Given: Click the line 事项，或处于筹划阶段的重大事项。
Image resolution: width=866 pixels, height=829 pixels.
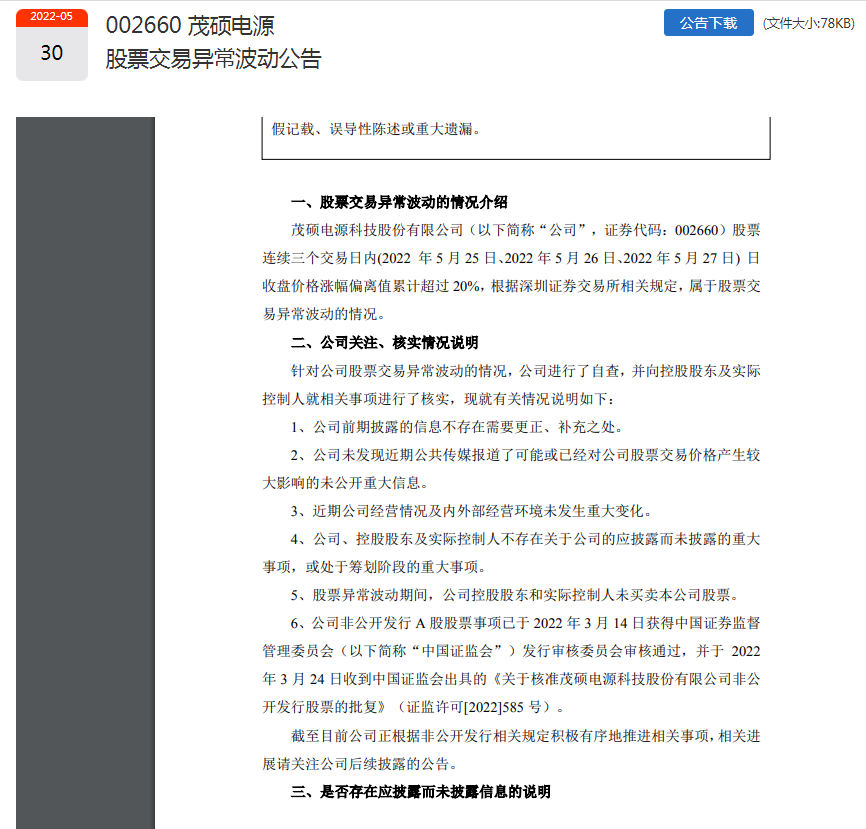Looking at the screenshot, I should click(x=374, y=567).
